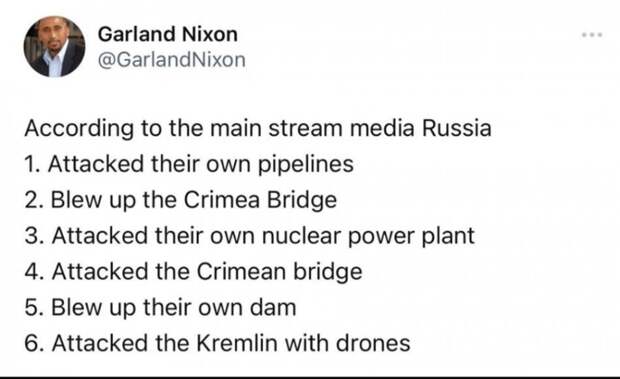Viewport: 620px width, 379px height.
Task: Click the @GarlandNixon handle
Action: point(172,60)
